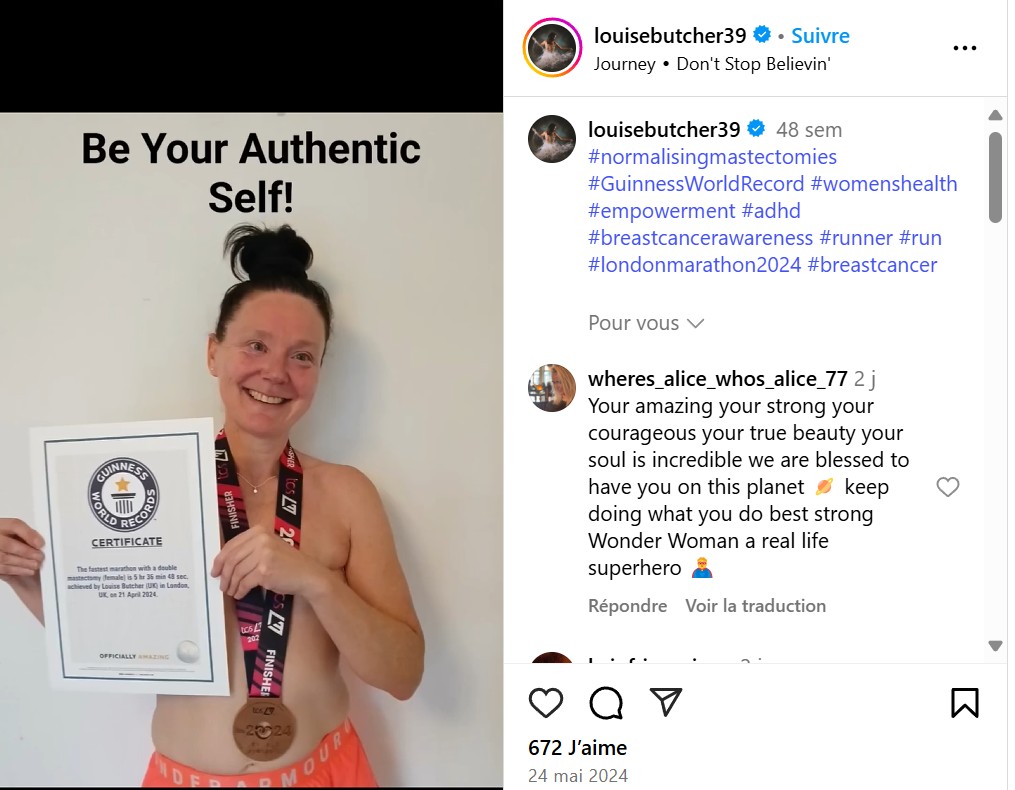Like the comment from wheres_alice_whos_alice_77
This screenshot has height=790, width=1015.
pyautogui.click(x=948, y=487)
